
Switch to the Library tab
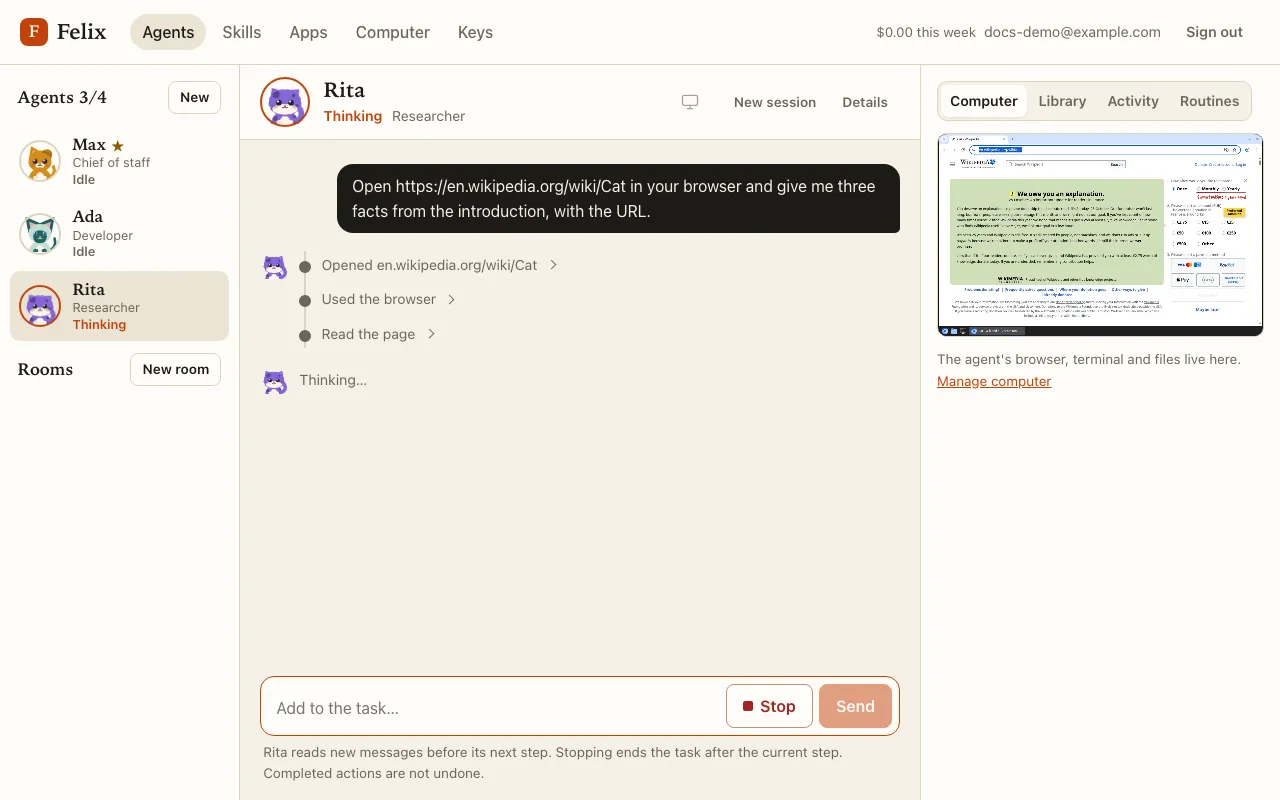[x=1062, y=101]
